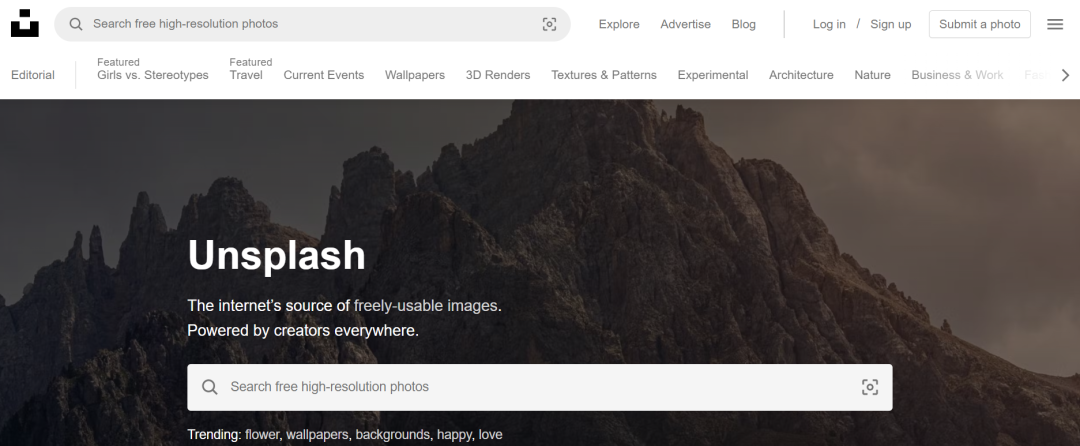This screenshot has width=1080, height=446.
Task: Click trending search 'wallpapers'
Action: pos(318,435)
